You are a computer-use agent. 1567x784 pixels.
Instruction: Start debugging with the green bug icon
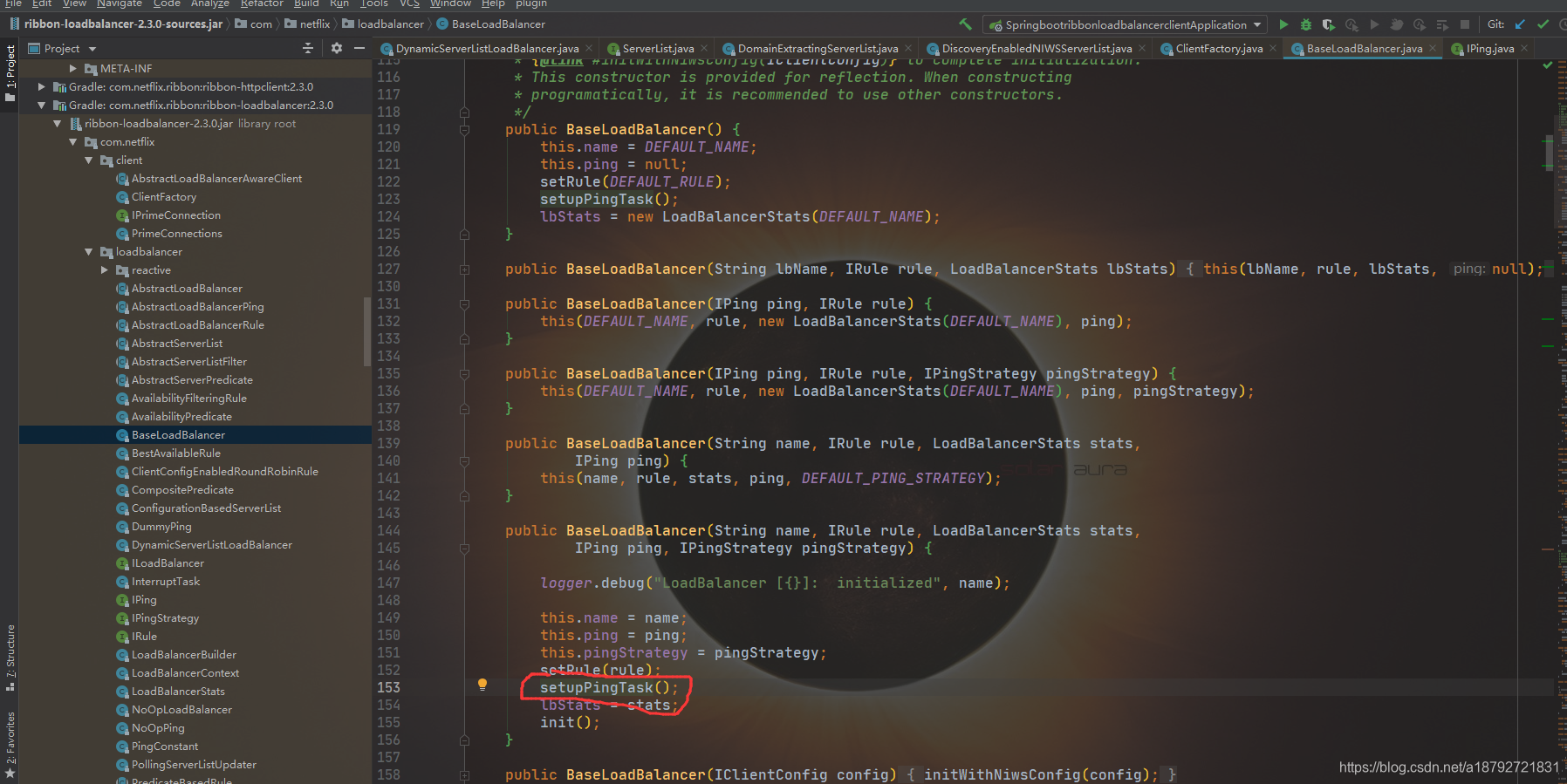[1306, 24]
